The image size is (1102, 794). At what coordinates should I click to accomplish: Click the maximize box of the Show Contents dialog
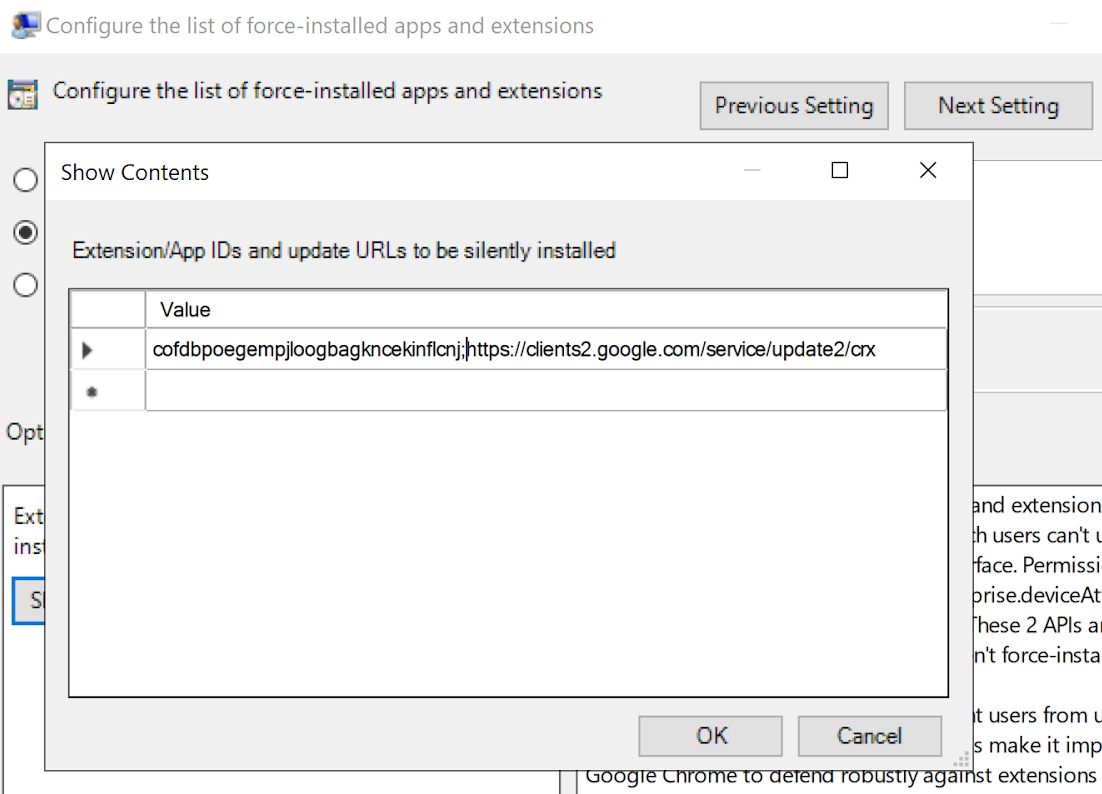(x=839, y=171)
